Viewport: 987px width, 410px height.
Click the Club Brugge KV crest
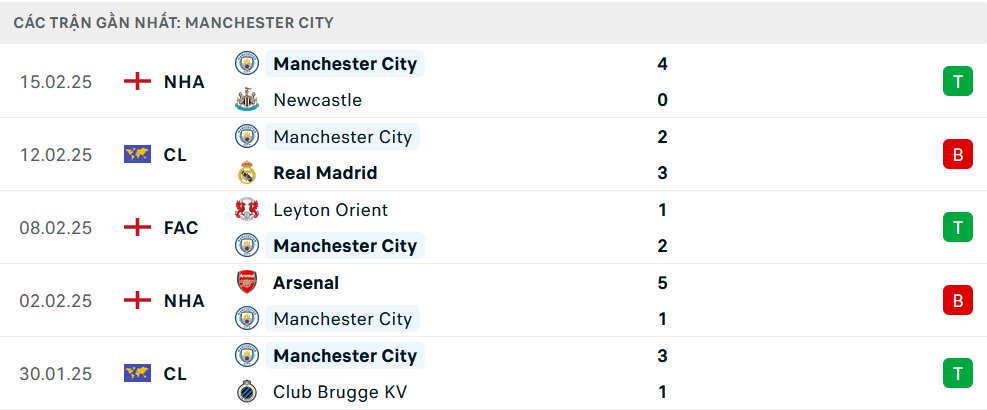click(x=246, y=392)
